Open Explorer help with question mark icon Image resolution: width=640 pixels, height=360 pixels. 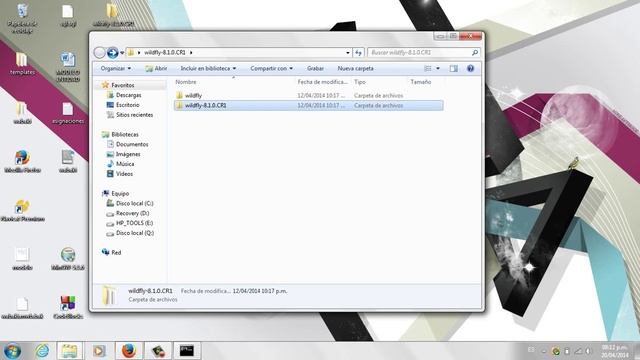coord(470,69)
